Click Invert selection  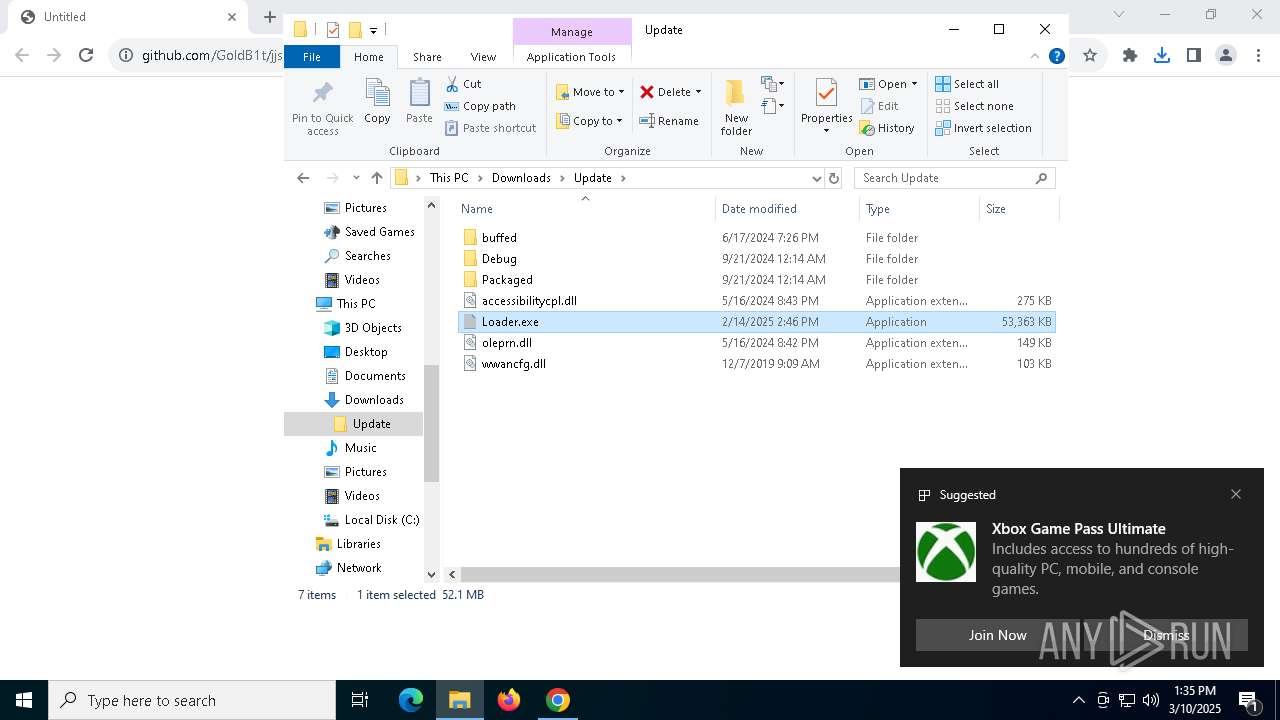(984, 128)
